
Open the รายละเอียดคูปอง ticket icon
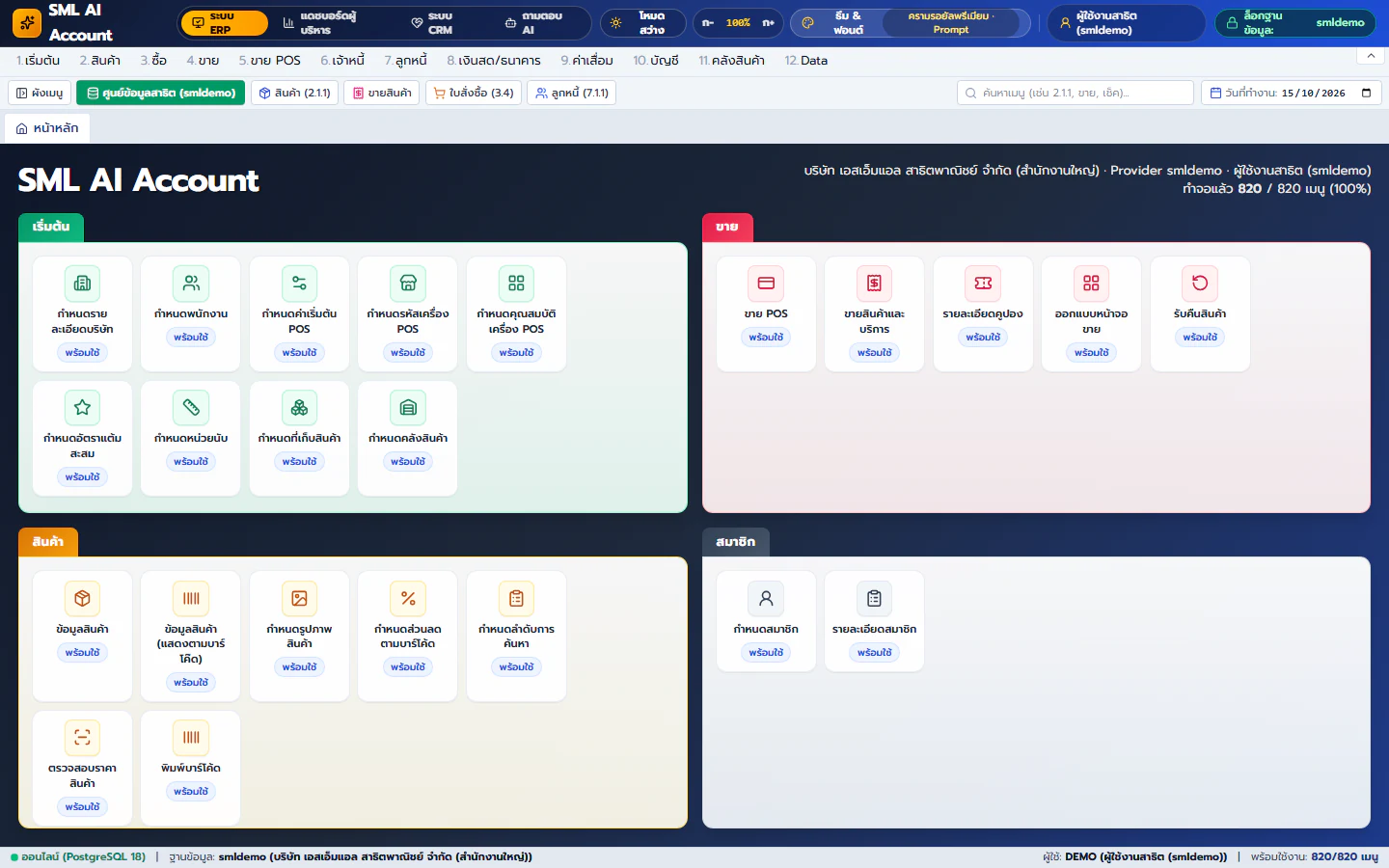(x=983, y=284)
